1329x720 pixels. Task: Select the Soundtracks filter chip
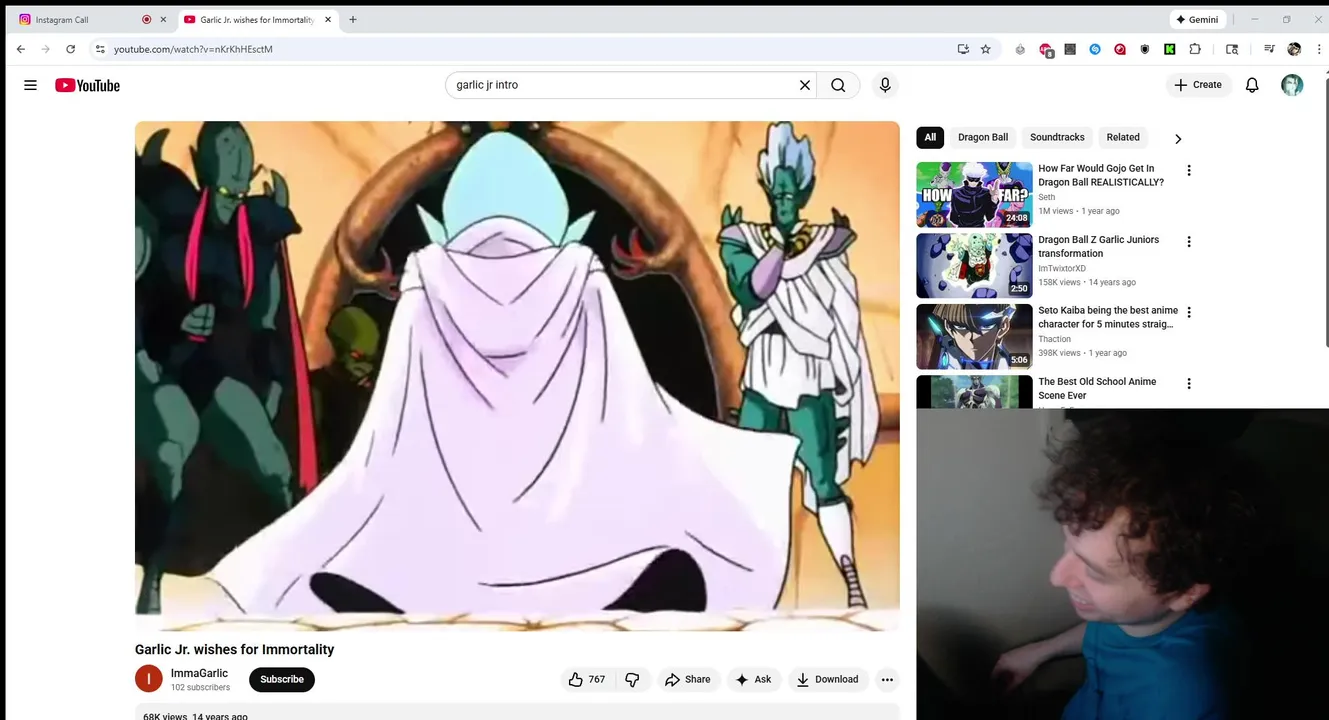point(1057,137)
